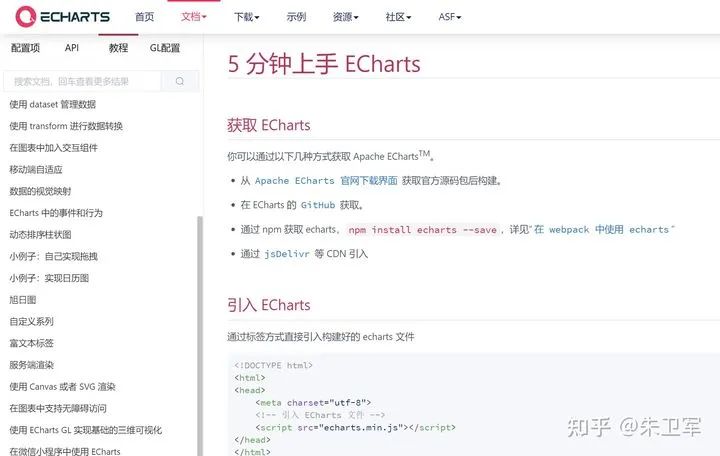
Task: Open 自定义系列 tutorial
Action: click(x=32, y=321)
